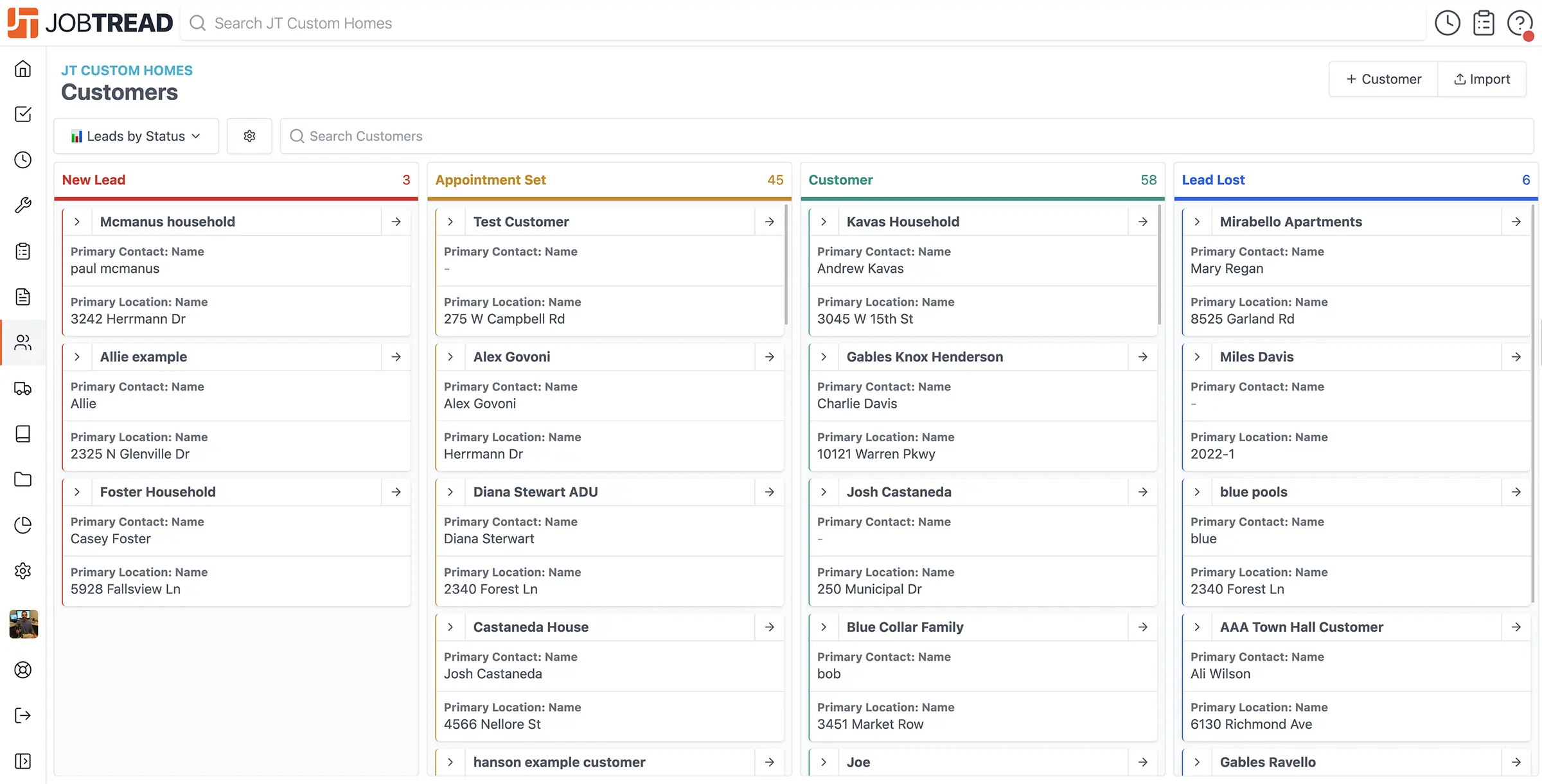Click the Appointment Set column scrollbar
1542x784 pixels.
click(x=786, y=265)
